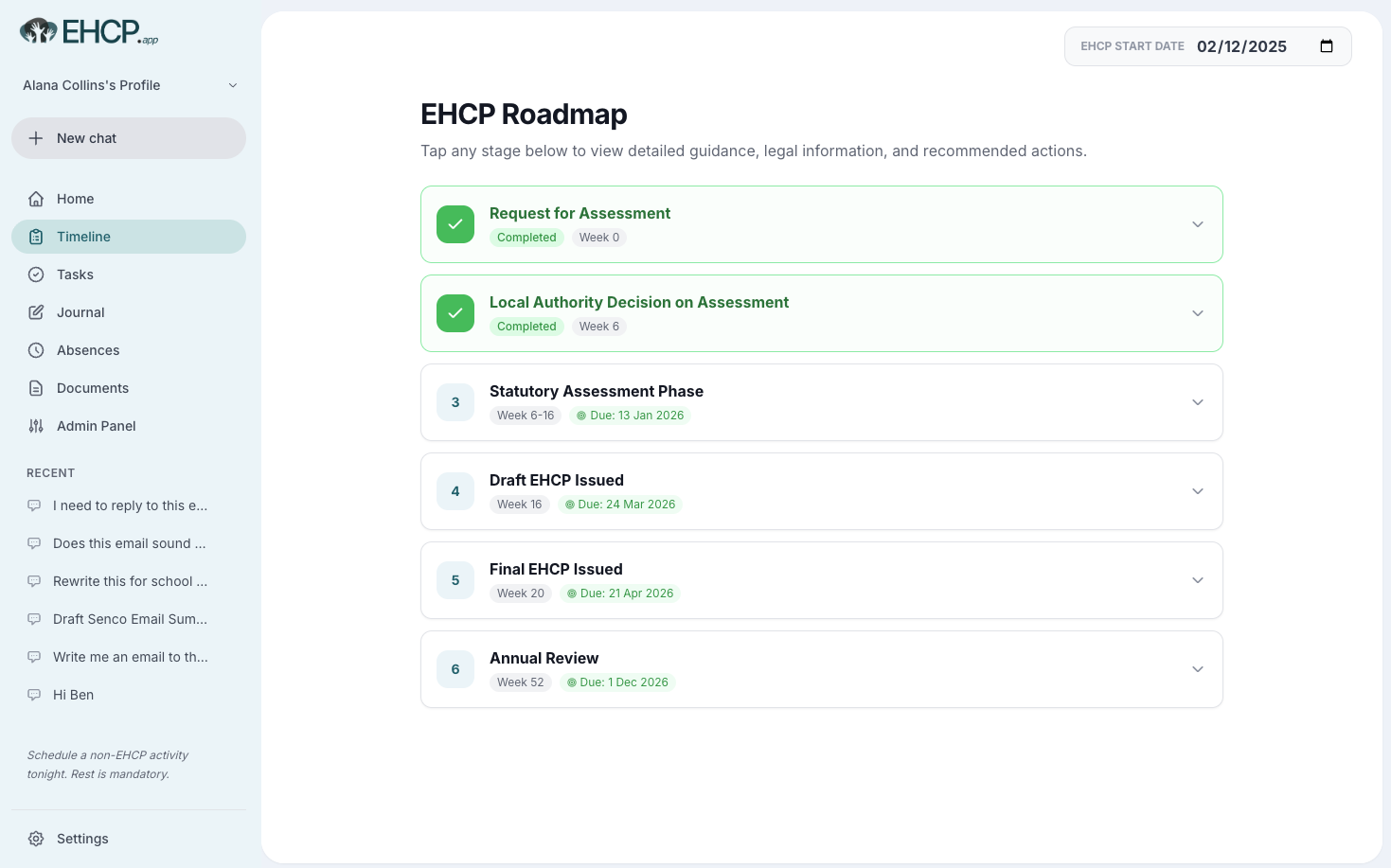1391x868 pixels.
Task: Navigate to Absences
Action: point(129,350)
